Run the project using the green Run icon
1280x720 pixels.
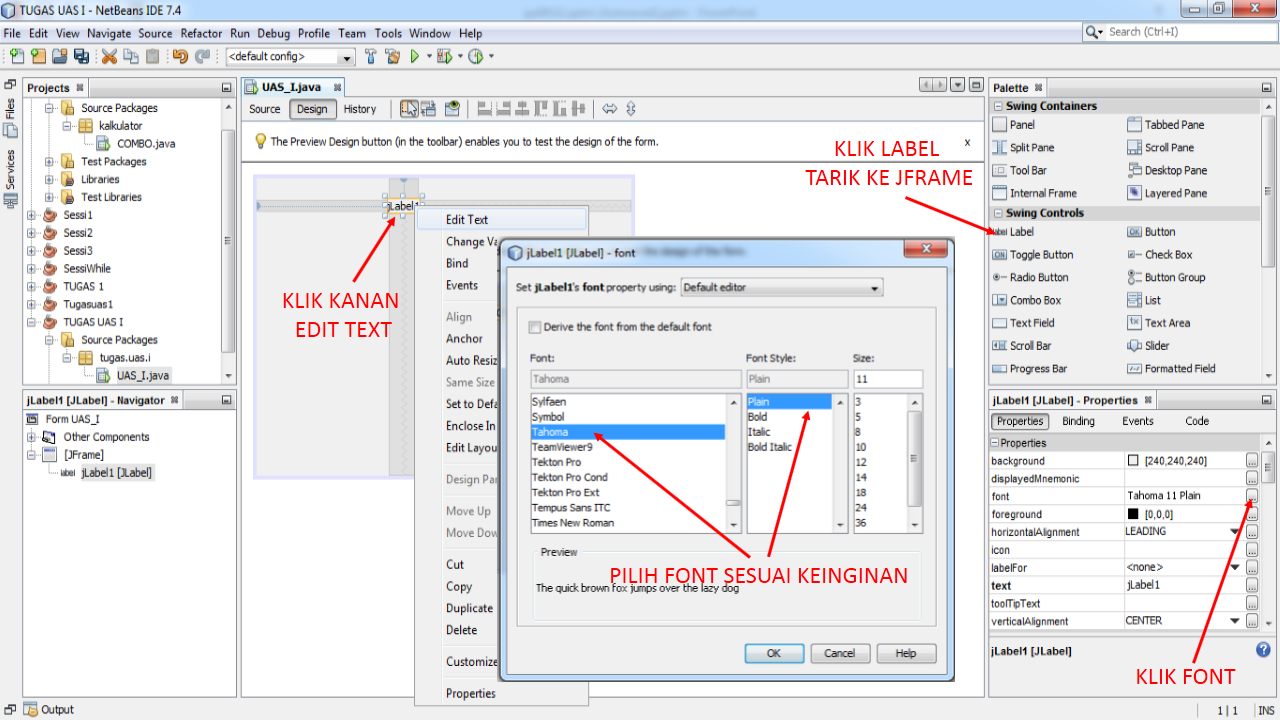pos(417,56)
